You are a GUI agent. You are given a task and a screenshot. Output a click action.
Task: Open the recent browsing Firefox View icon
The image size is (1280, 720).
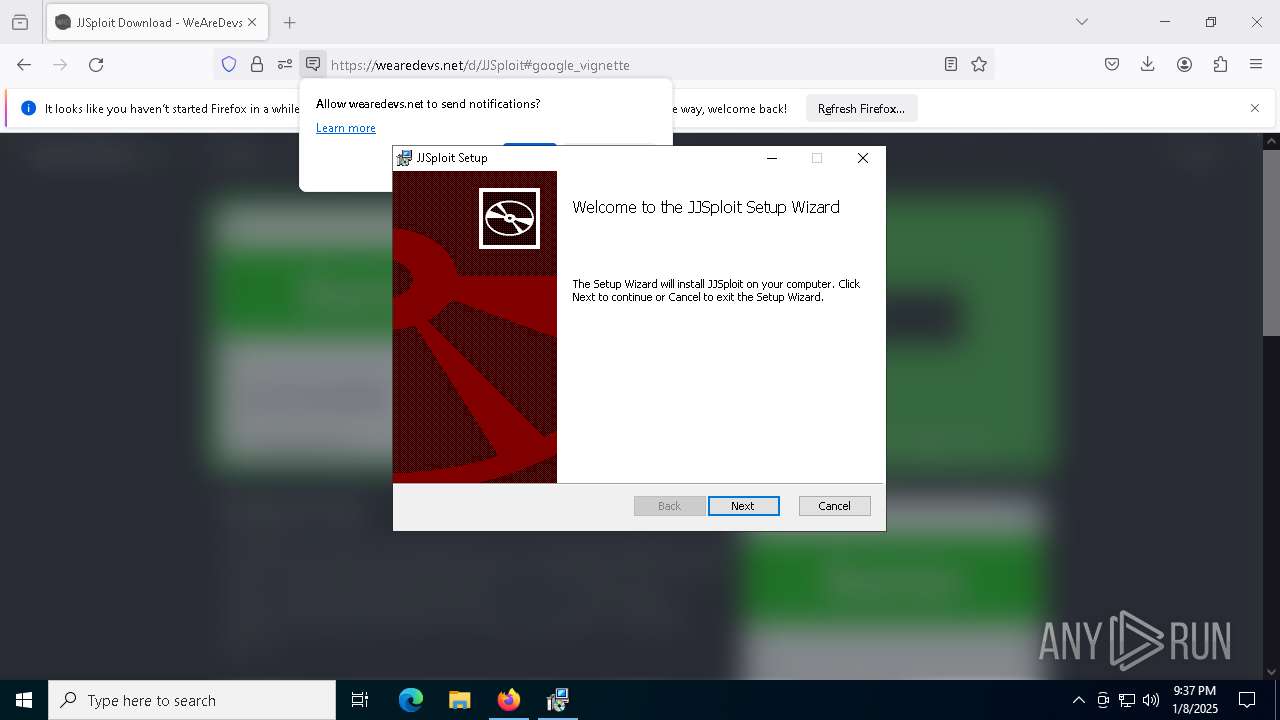(x=20, y=22)
